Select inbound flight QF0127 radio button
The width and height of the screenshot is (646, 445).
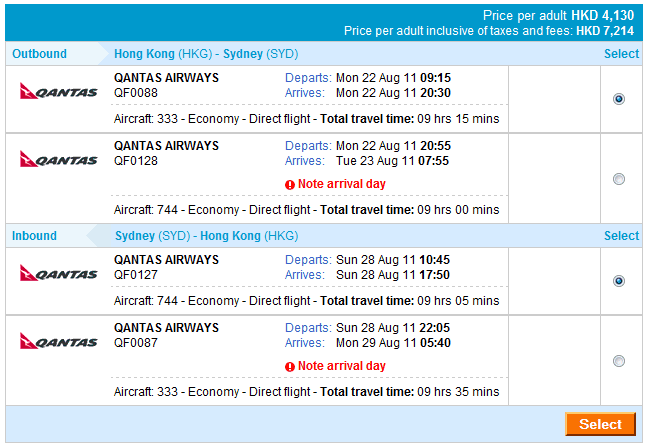tap(619, 281)
